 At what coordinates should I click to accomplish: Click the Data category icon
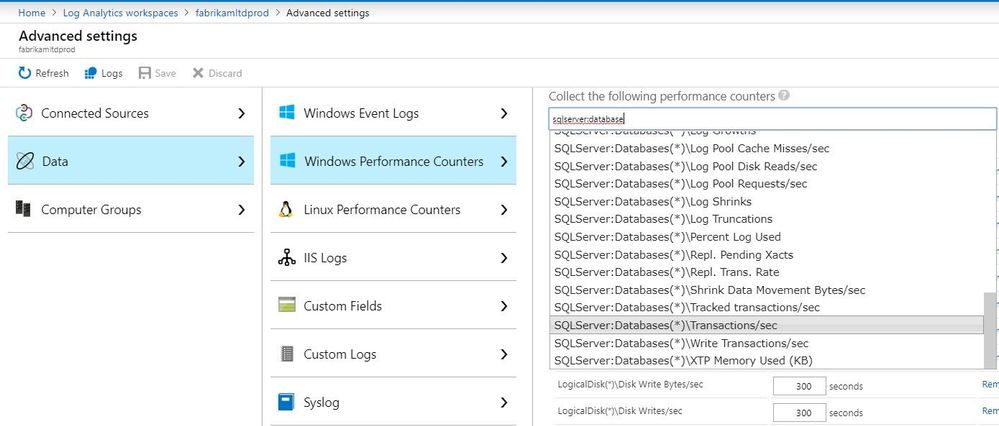pyautogui.click(x=24, y=161)
